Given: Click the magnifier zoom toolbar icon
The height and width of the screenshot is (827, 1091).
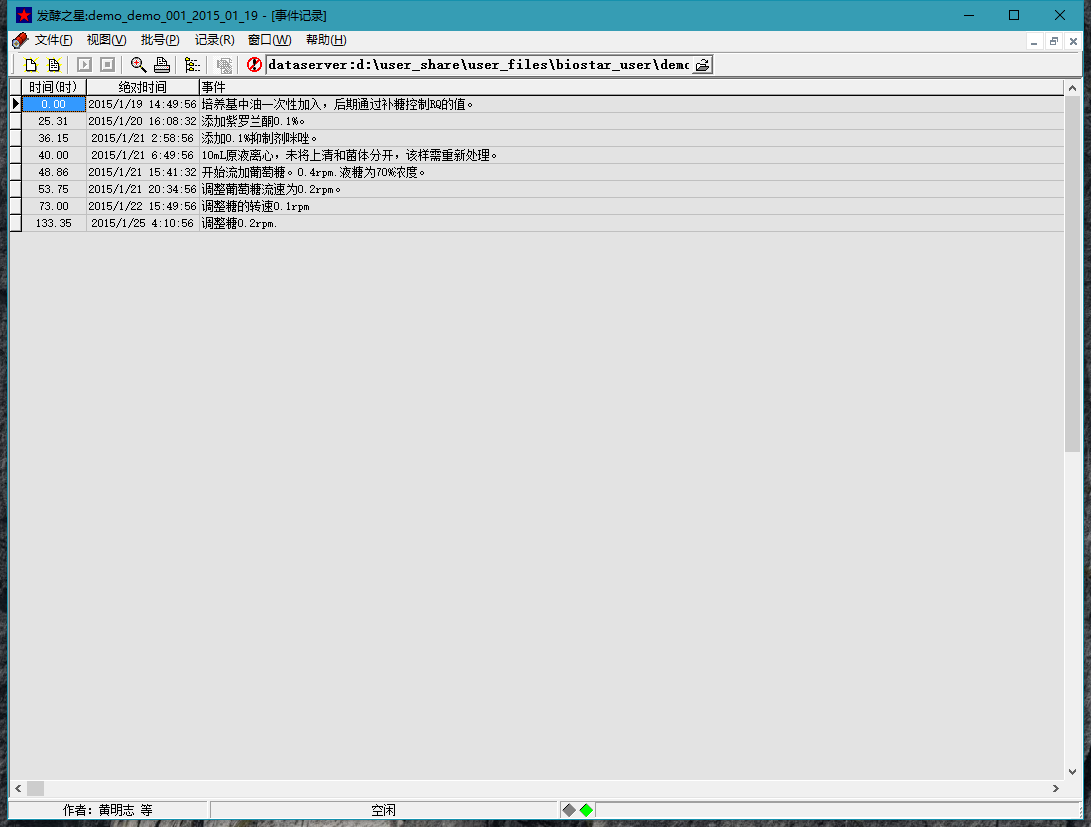Looking at the screenshot, I should pos(138,65).
